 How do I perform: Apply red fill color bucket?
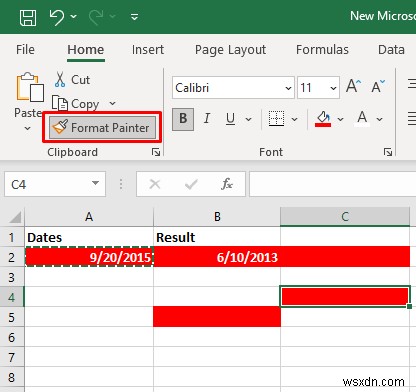coord(323,119)
